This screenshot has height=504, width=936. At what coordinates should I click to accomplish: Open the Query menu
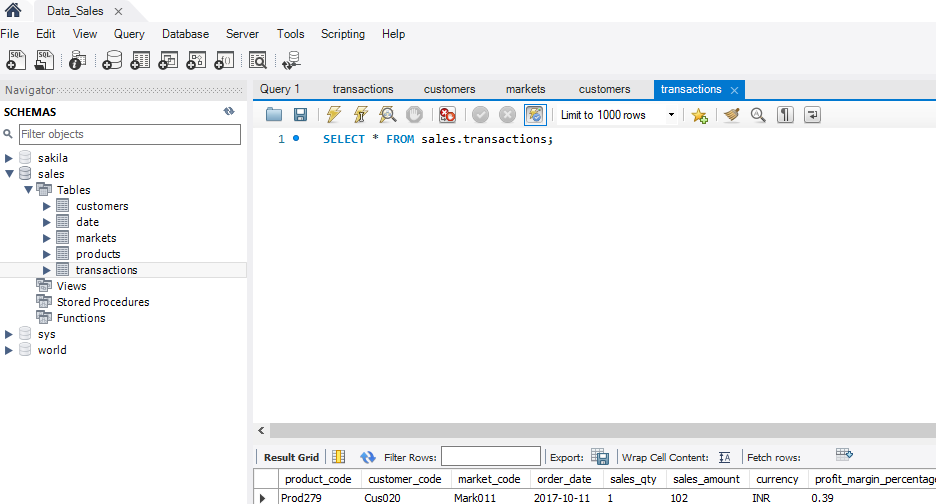(129, 34)
